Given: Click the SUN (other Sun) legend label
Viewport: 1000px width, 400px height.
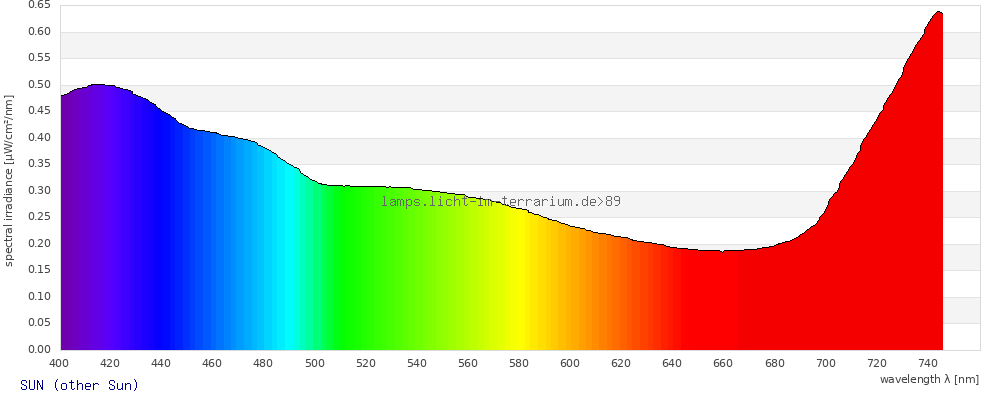Looking at the screenshot, I should coord(79,385).
